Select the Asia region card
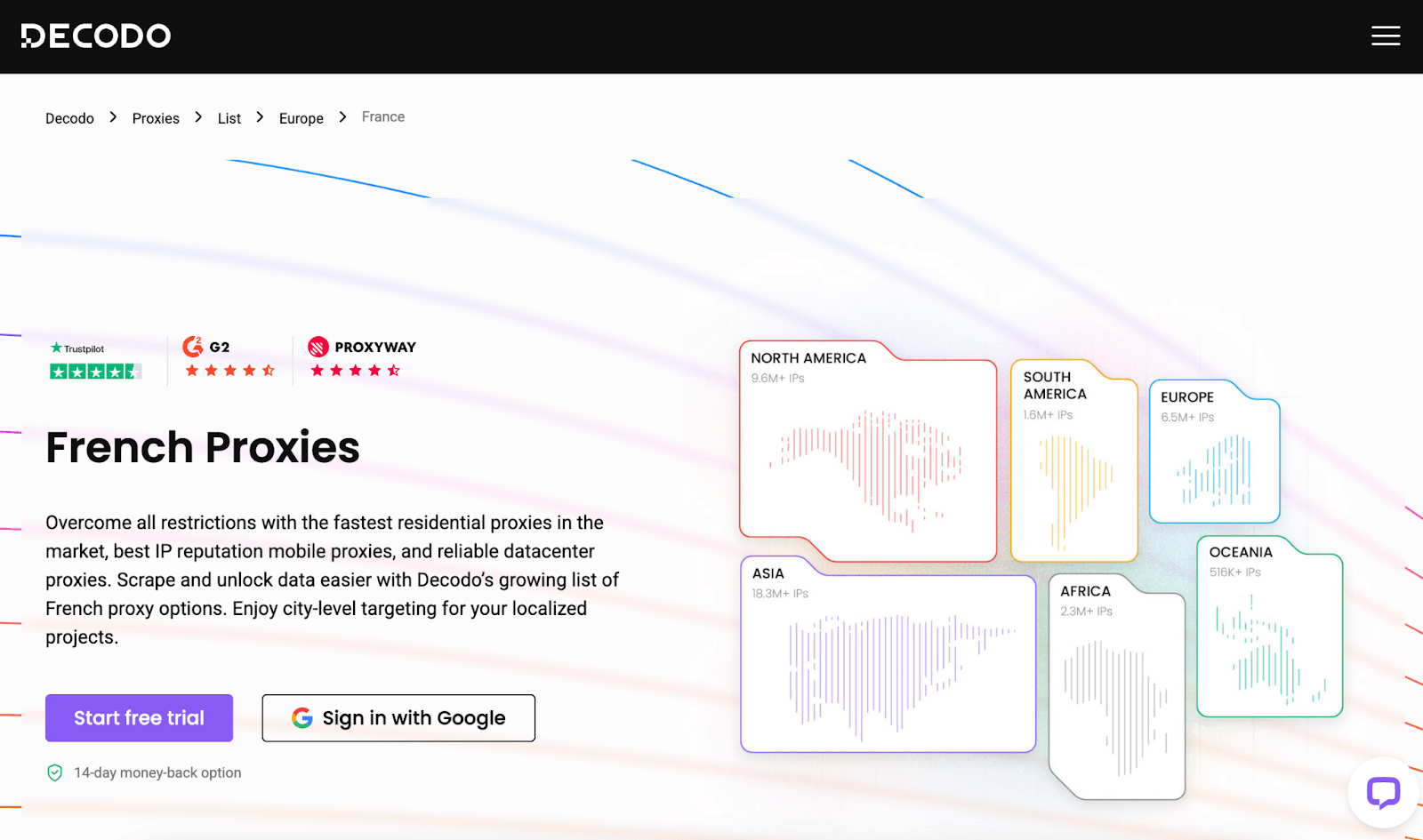This screenshot has height=840, width=1423. click(x=888, y=654)
